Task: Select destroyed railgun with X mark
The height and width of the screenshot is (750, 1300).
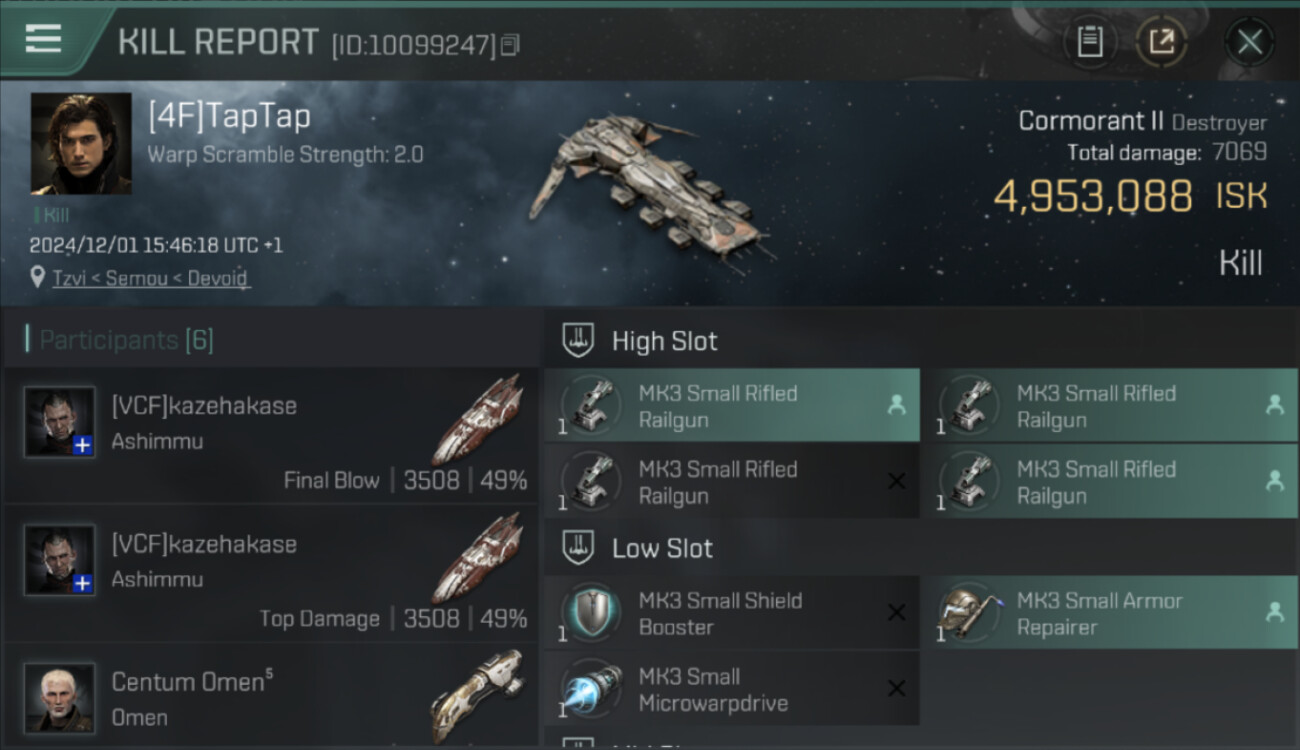Action: tap(732, 482)
